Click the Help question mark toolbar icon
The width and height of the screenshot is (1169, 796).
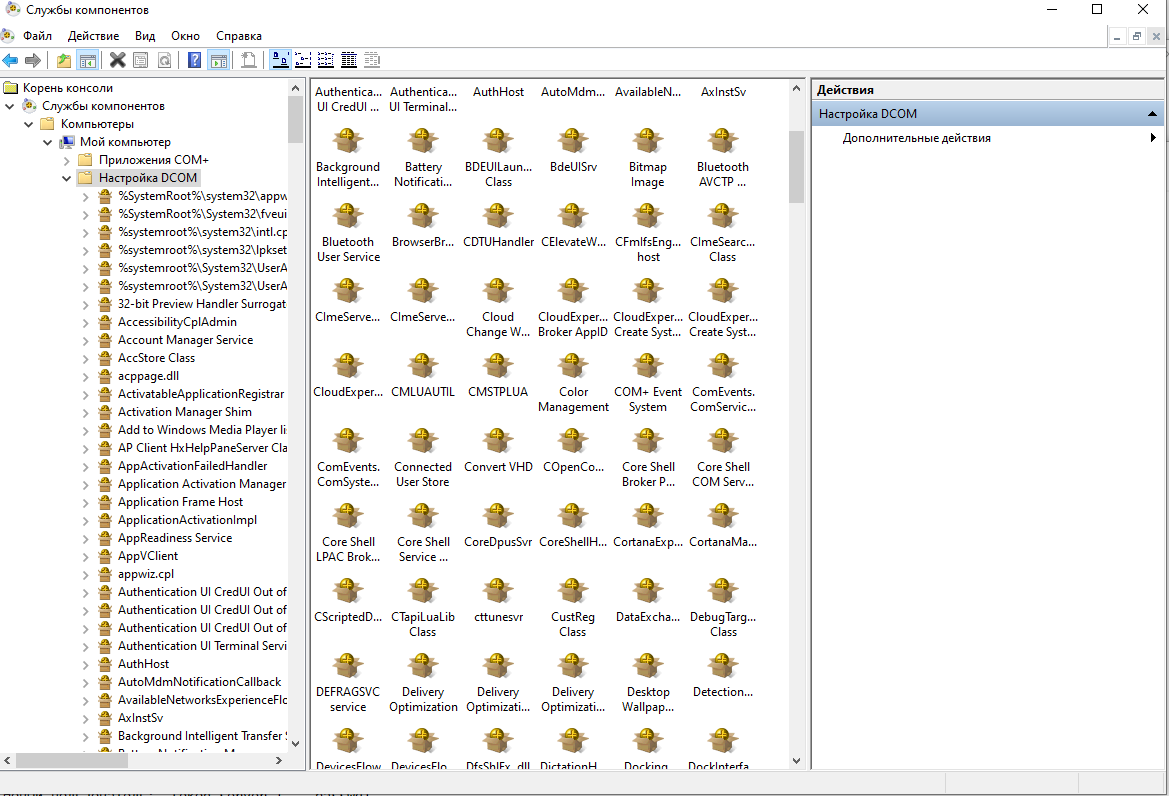[x=195, y=61]
